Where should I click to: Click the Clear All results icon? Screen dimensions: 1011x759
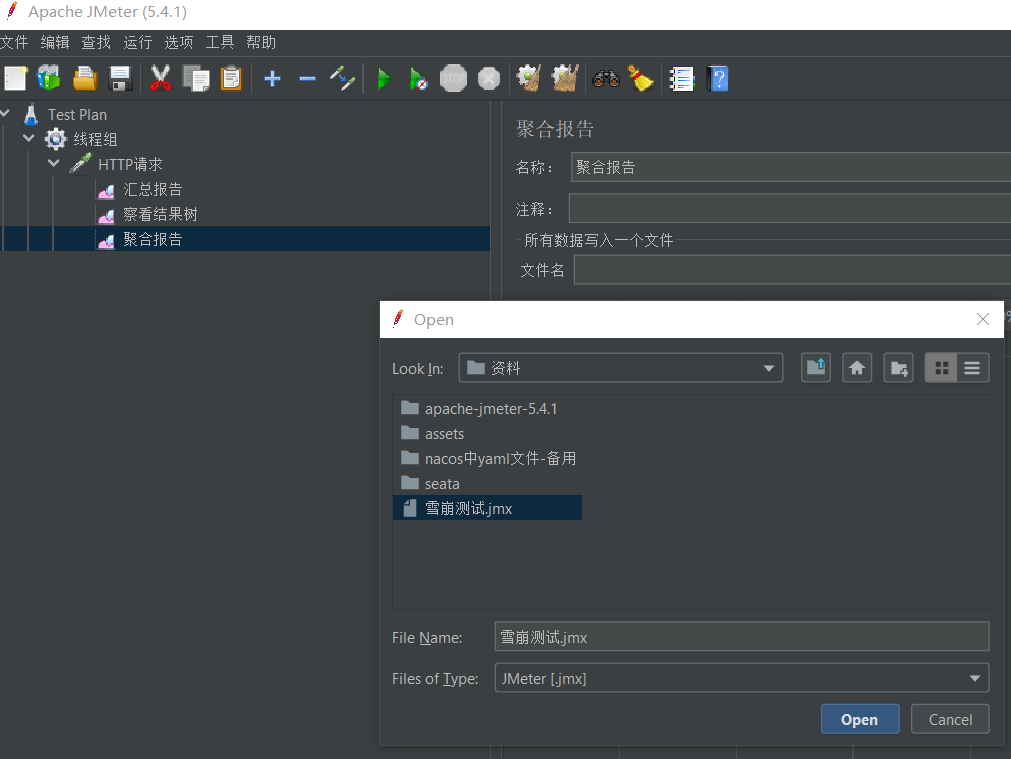[x=565, y=79]
